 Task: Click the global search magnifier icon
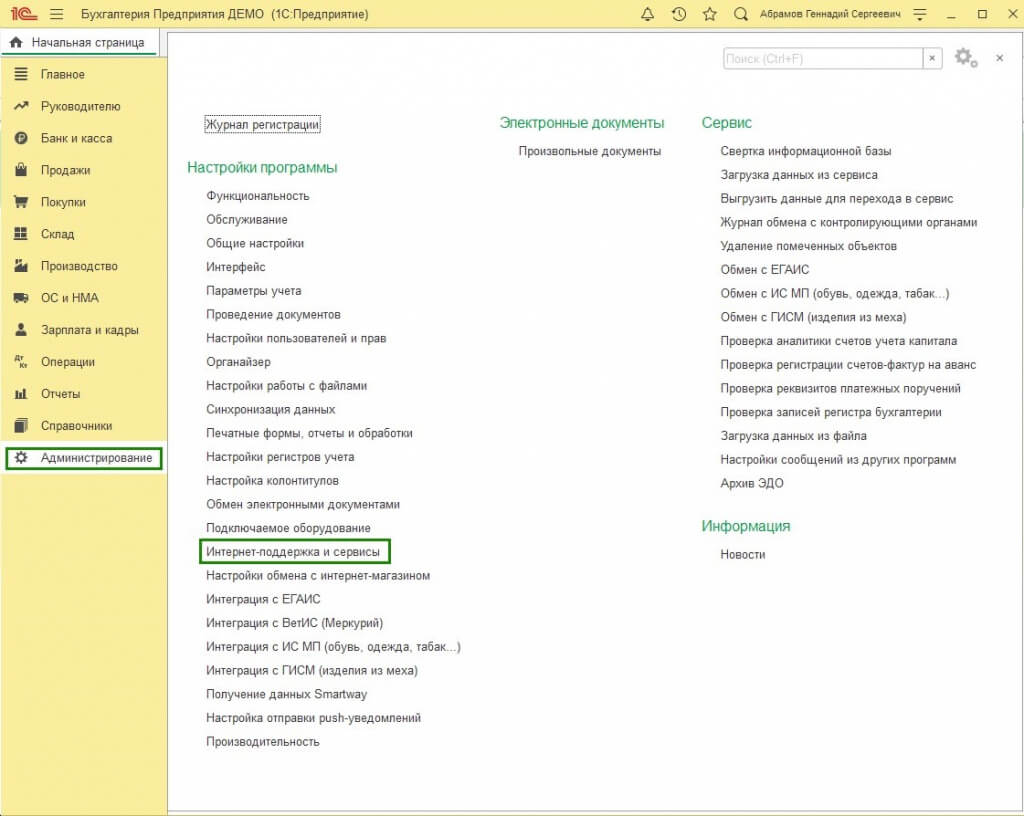(740, 14)
